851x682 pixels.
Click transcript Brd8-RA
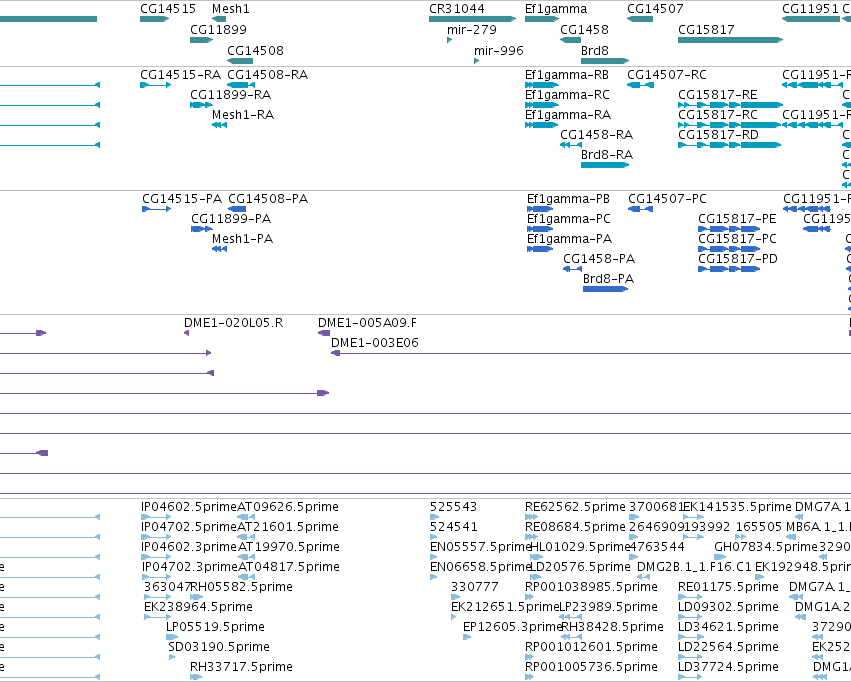(605, 165)
